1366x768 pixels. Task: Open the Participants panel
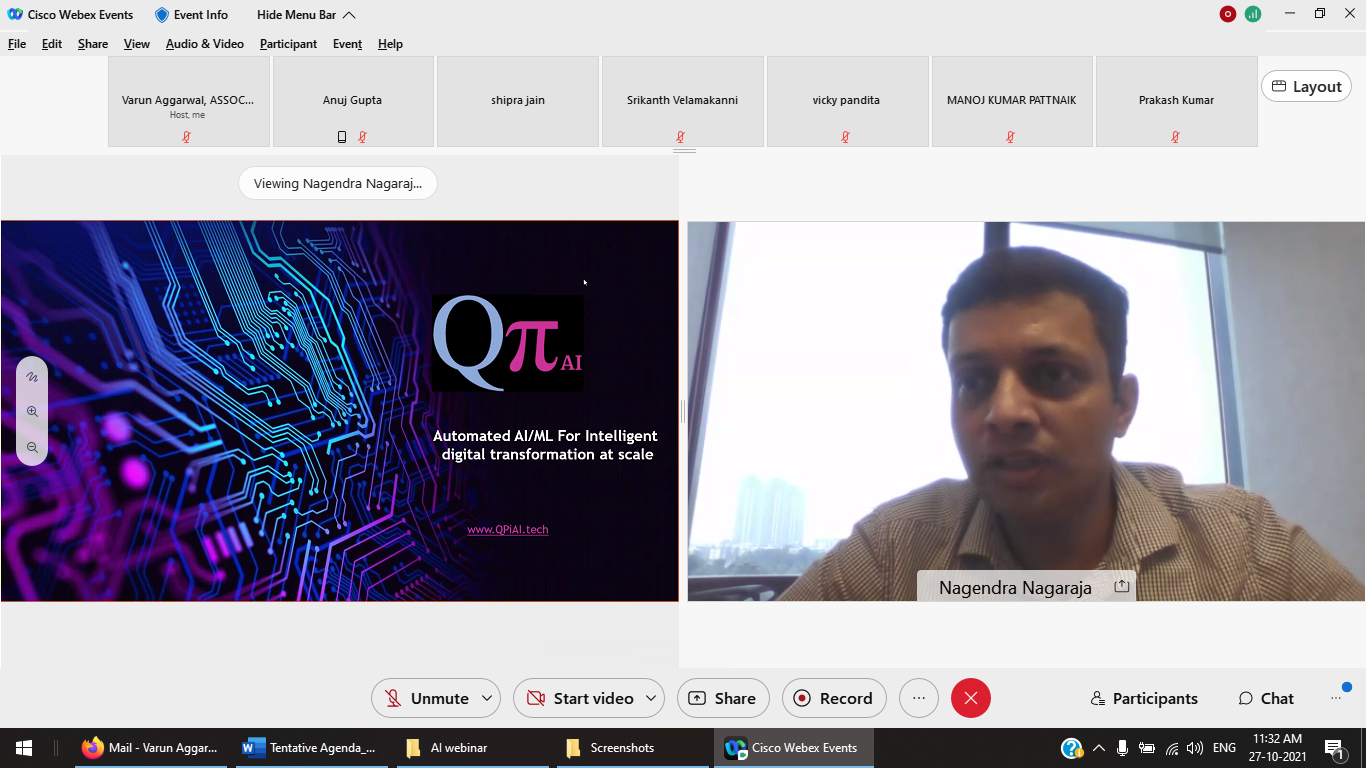(x=1144, y=698)
